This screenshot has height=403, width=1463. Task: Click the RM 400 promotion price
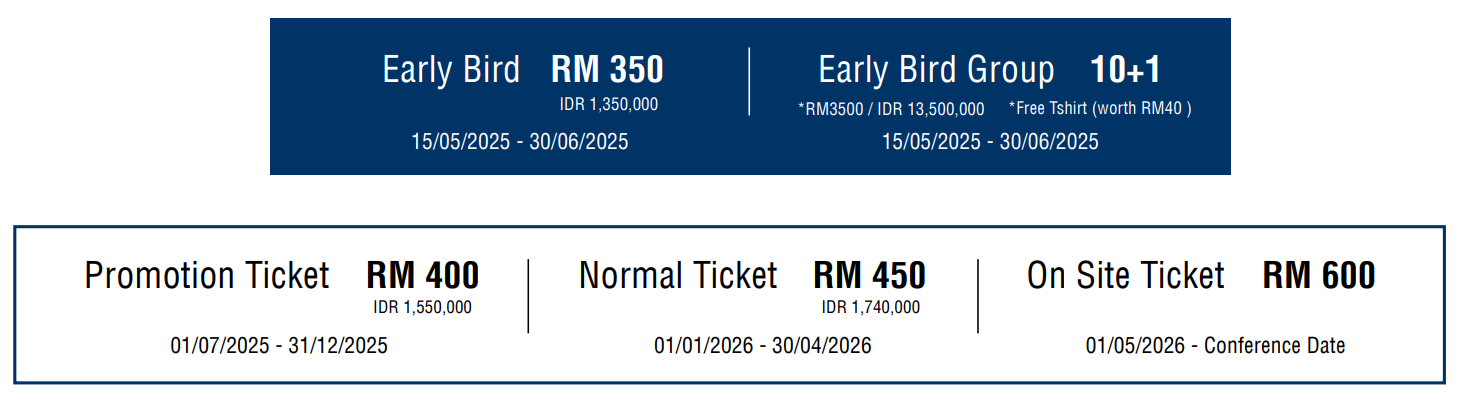(x=423, y=276)
